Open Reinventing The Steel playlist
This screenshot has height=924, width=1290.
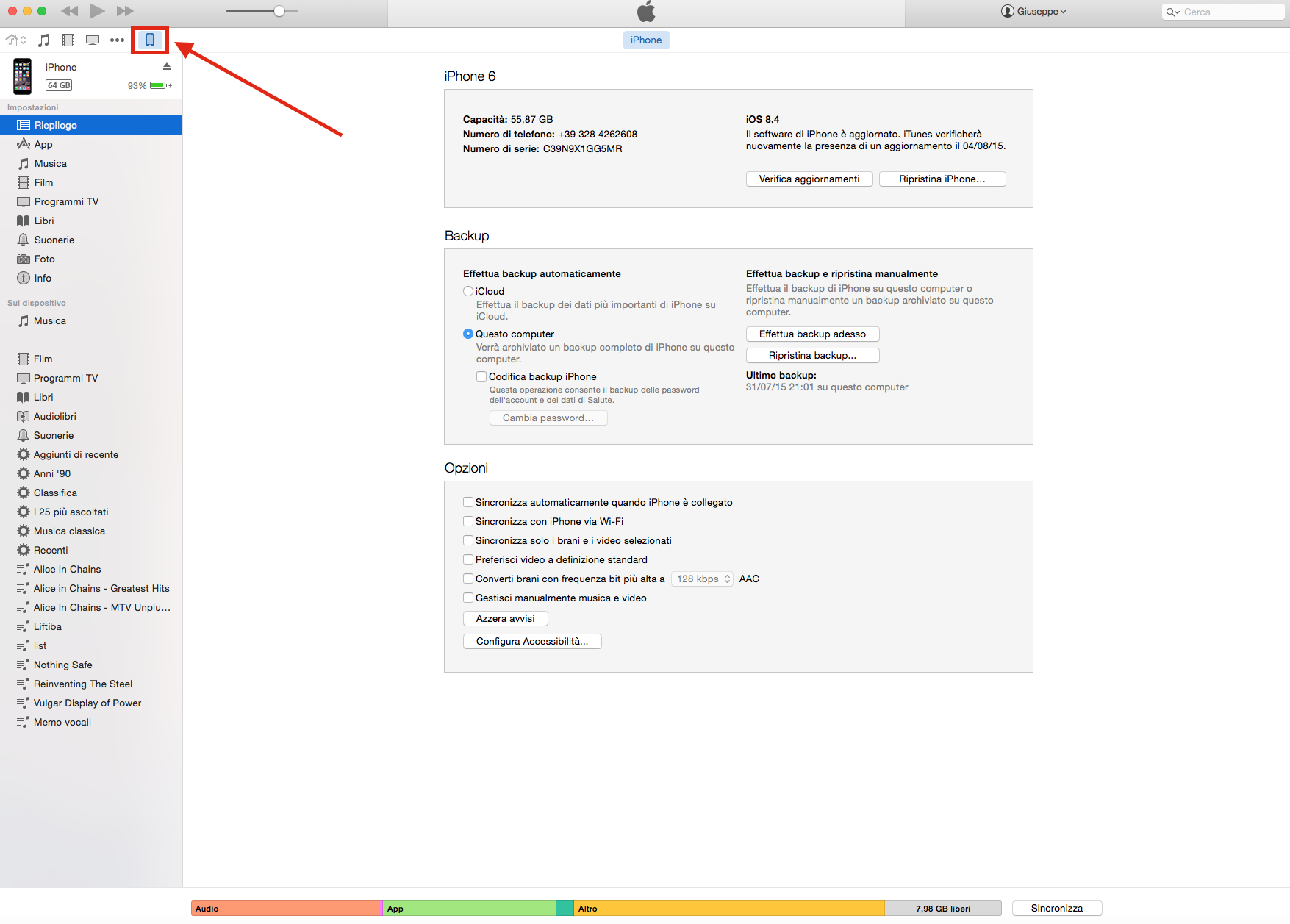coord(91,684)
